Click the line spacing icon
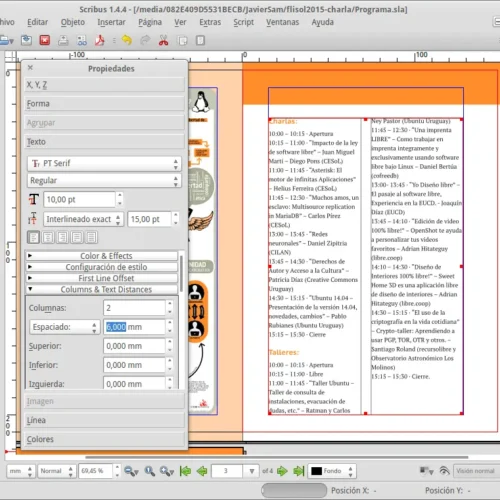The width and height of the screenshot is (500, 500). pos(33,219)
